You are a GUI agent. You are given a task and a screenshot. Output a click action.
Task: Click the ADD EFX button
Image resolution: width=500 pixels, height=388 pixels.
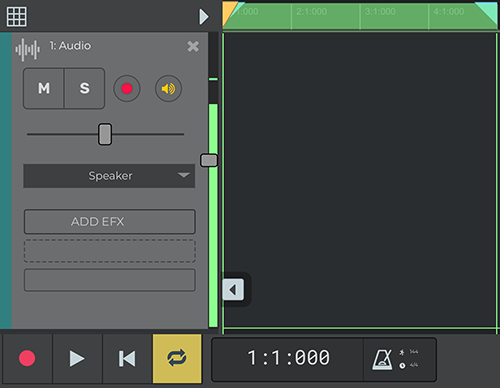pos(110,222)
